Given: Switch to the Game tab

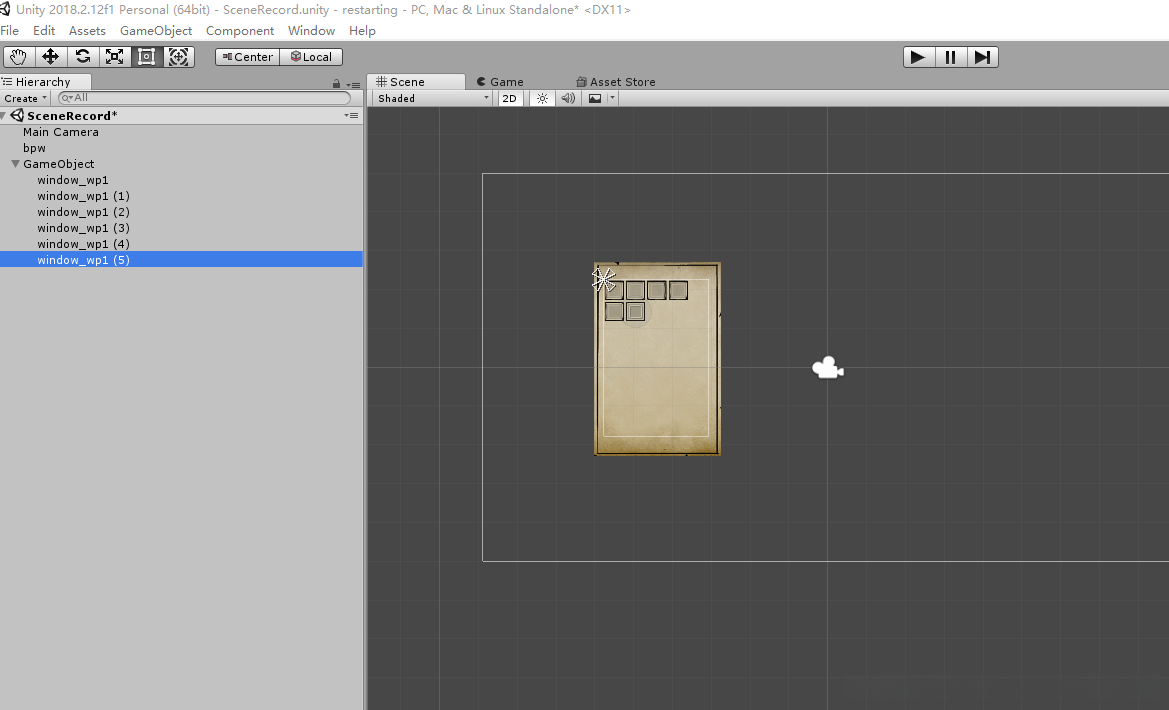Looking at the screenshot, I should (500, 82).
